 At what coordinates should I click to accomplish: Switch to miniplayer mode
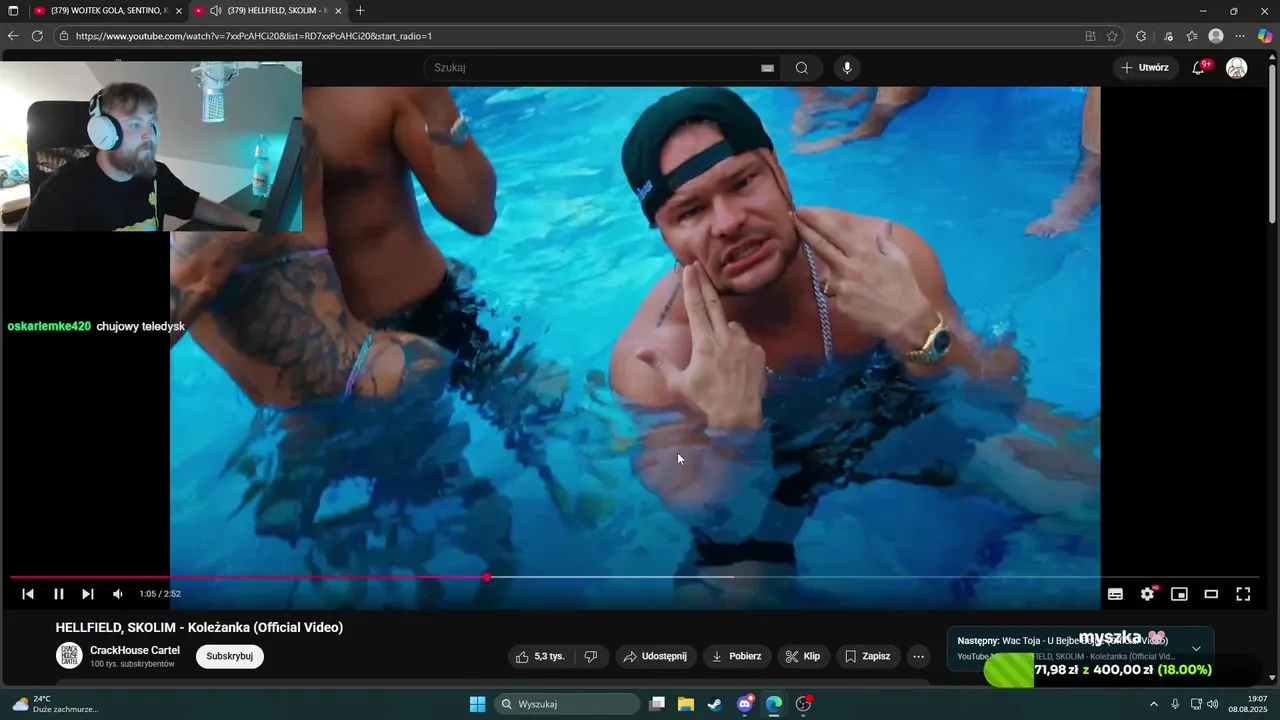[x=1179, y=594]
